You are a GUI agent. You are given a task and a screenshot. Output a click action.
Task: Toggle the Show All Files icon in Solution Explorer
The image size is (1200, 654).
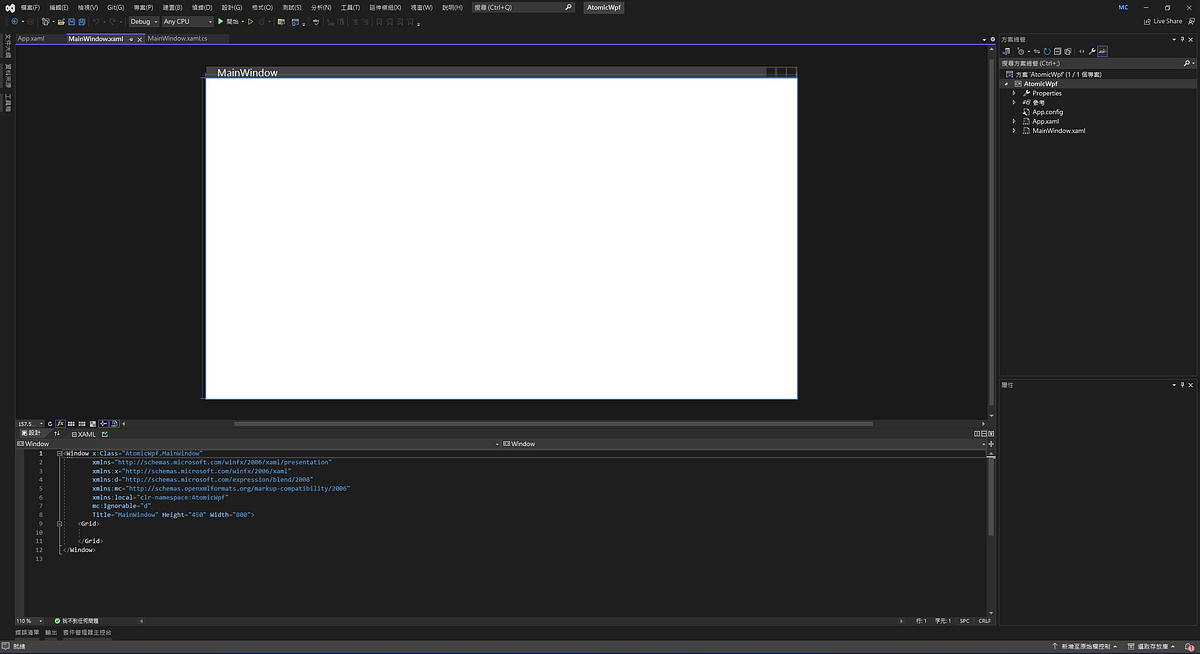1066,51
